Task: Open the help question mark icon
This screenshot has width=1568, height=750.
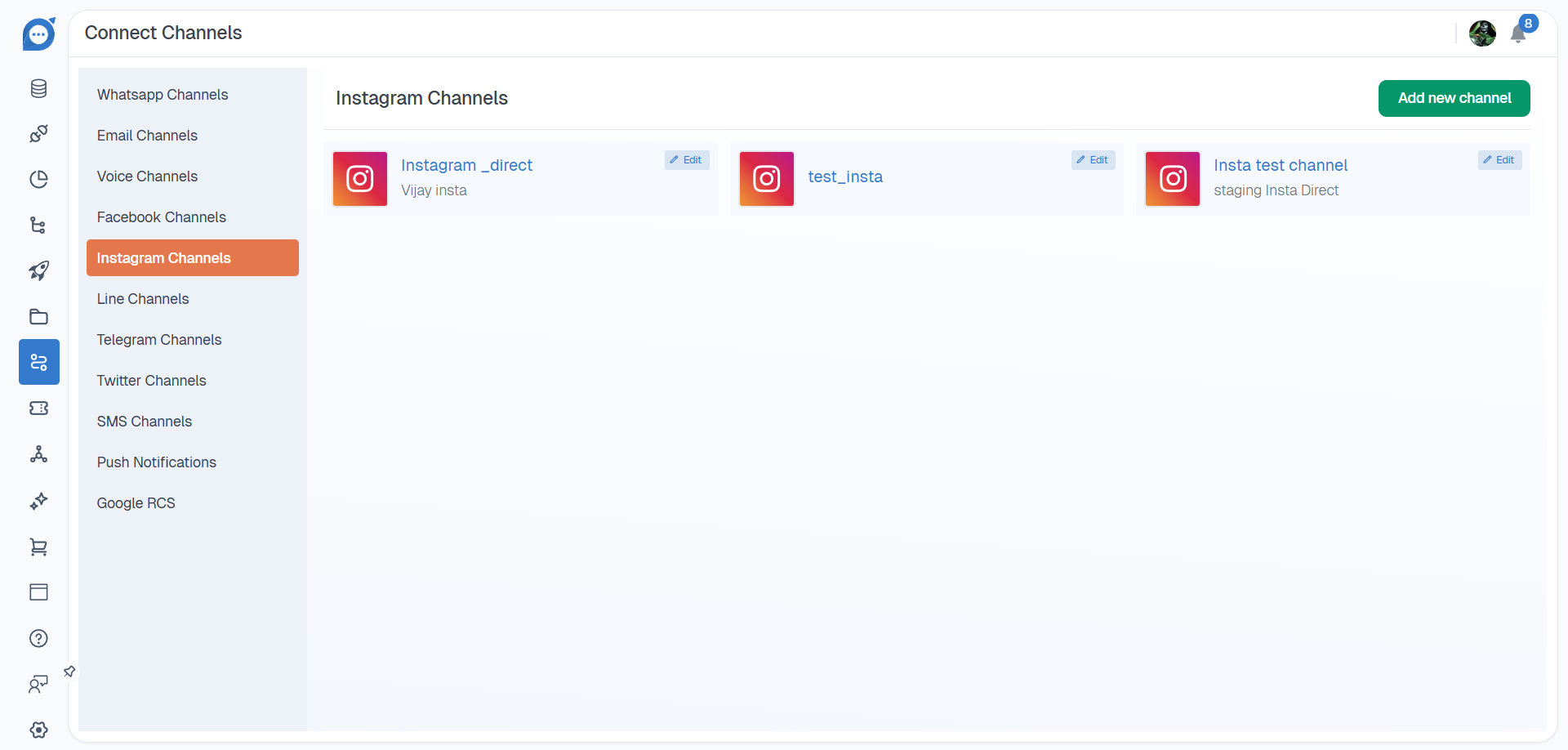Action: pyautogui.click(x=38, y=638)
